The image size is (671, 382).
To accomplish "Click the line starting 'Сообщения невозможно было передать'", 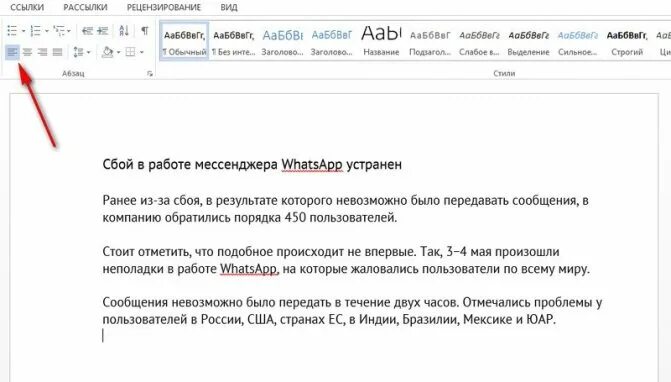I will coord(352,302).
